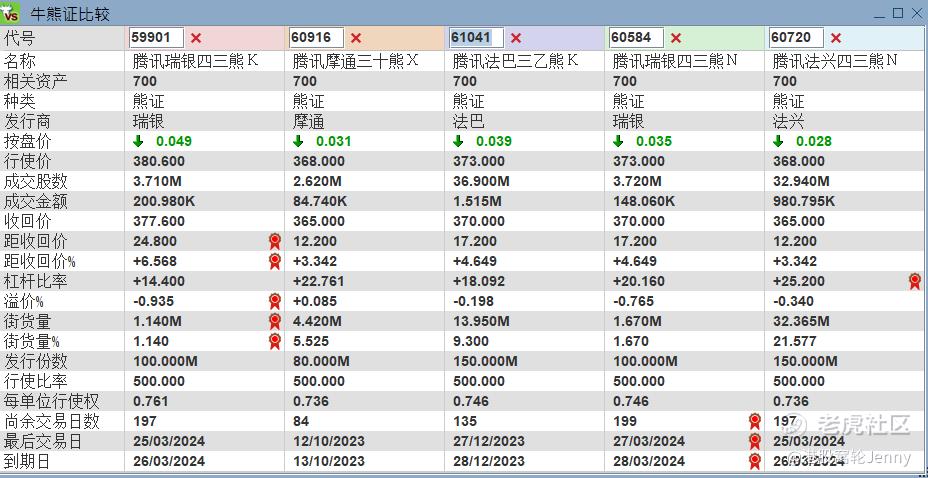This screenshot has width=928, height=478.
Task: Remove warrant 61041 with its red X
Action: [516, 38]
